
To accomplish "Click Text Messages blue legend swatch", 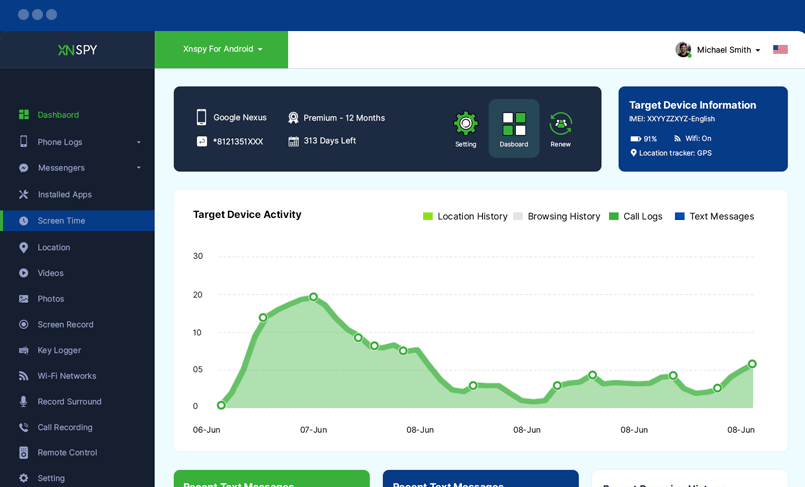I will coord(680,217).
